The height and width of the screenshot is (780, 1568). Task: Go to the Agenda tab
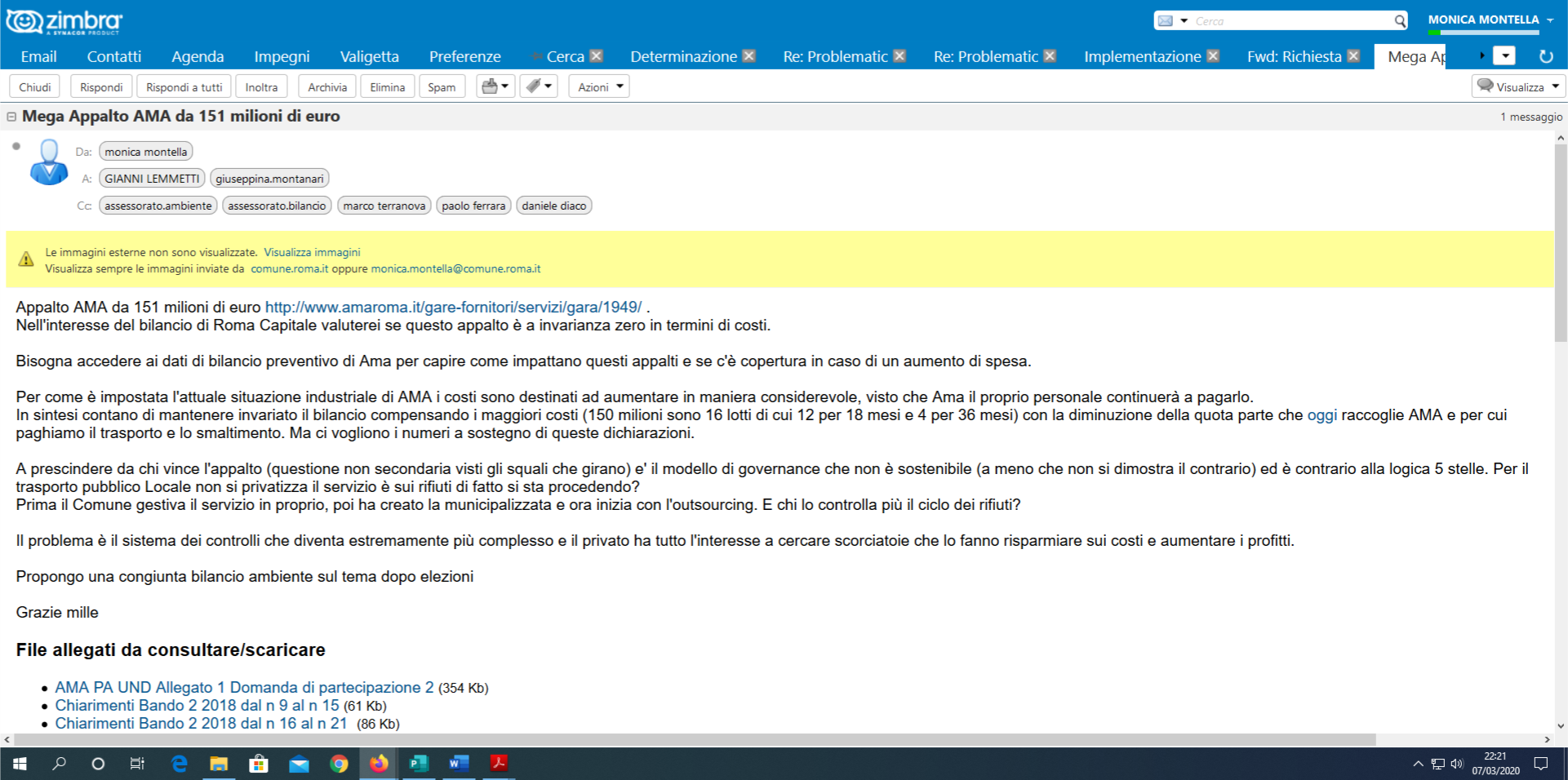pos(198,56)
